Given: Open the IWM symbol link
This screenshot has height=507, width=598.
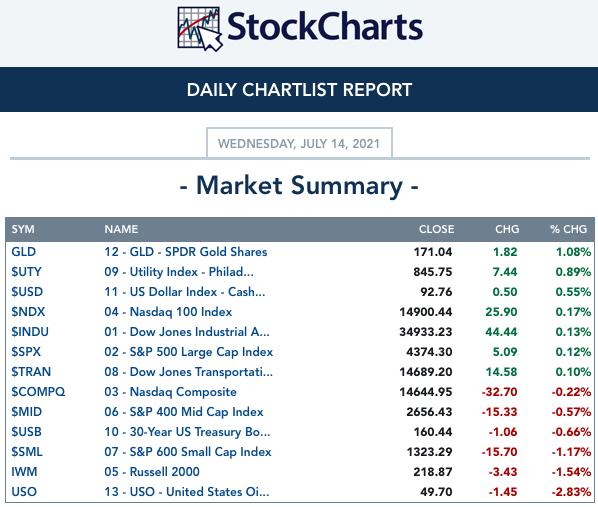Looking at the screenshot, I should tap(24, 472).
